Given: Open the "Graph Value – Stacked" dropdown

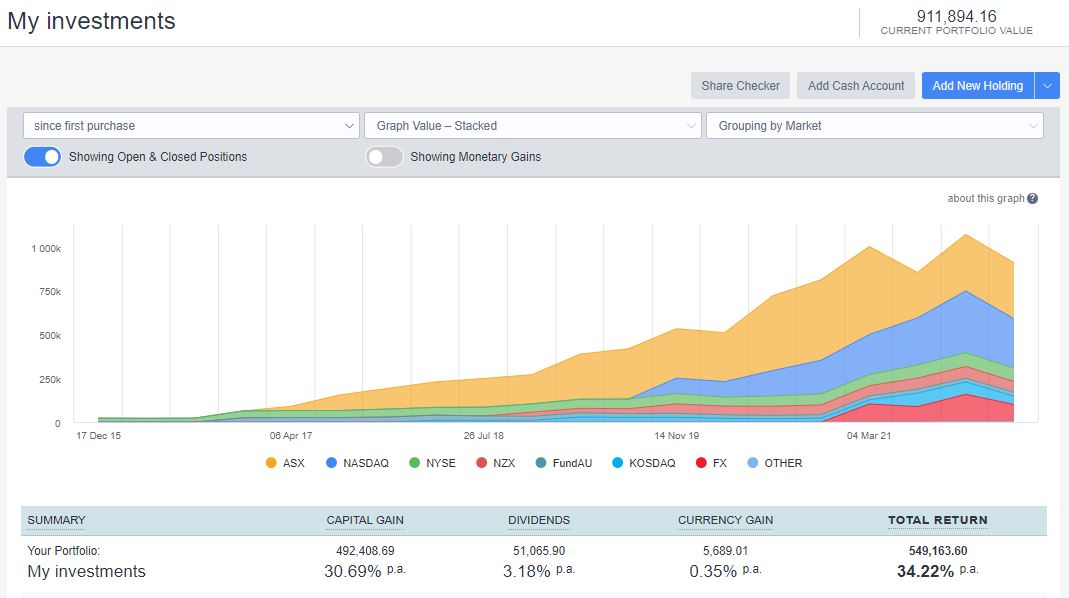Looking at the screenshot, I should 533,125.
